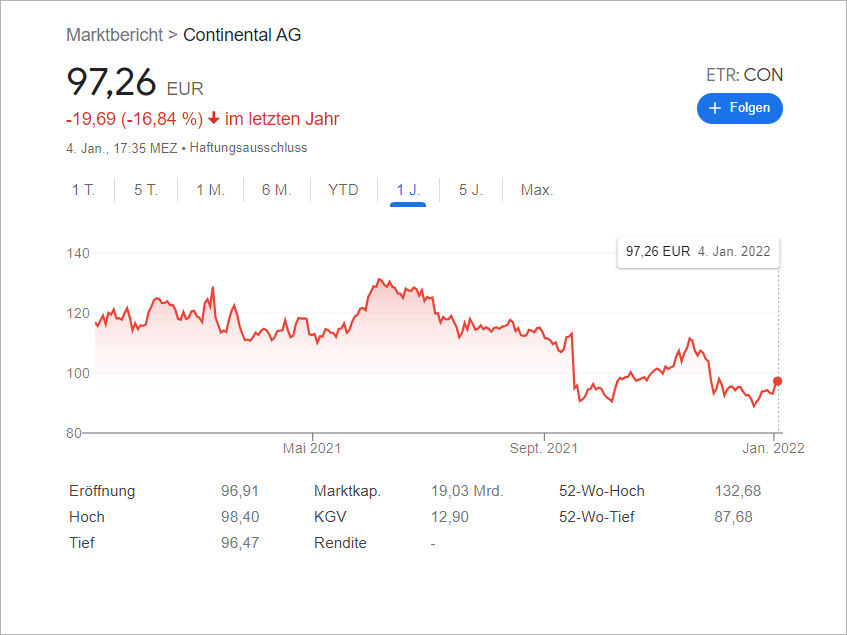Click the red endpoint dot on chart
This screenshot has width=847, height=635.
tap(778, 381)
